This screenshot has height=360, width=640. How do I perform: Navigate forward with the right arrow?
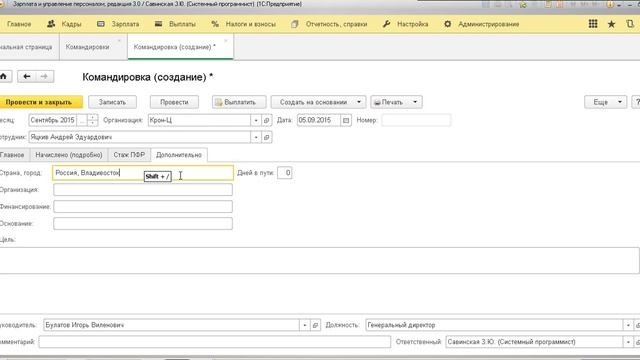tap(44, 76)
